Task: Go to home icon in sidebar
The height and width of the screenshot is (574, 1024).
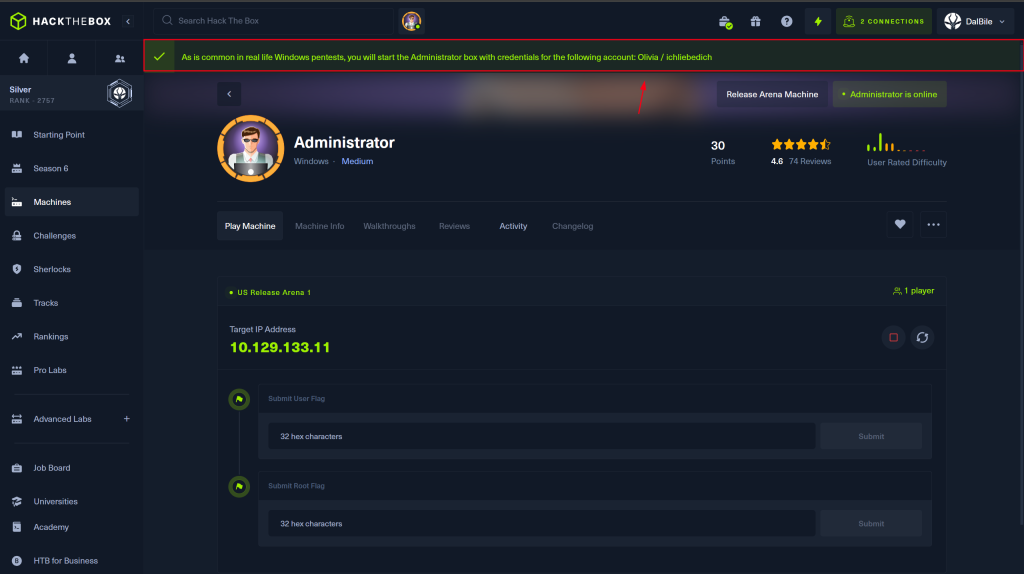Action: (24, 58)
